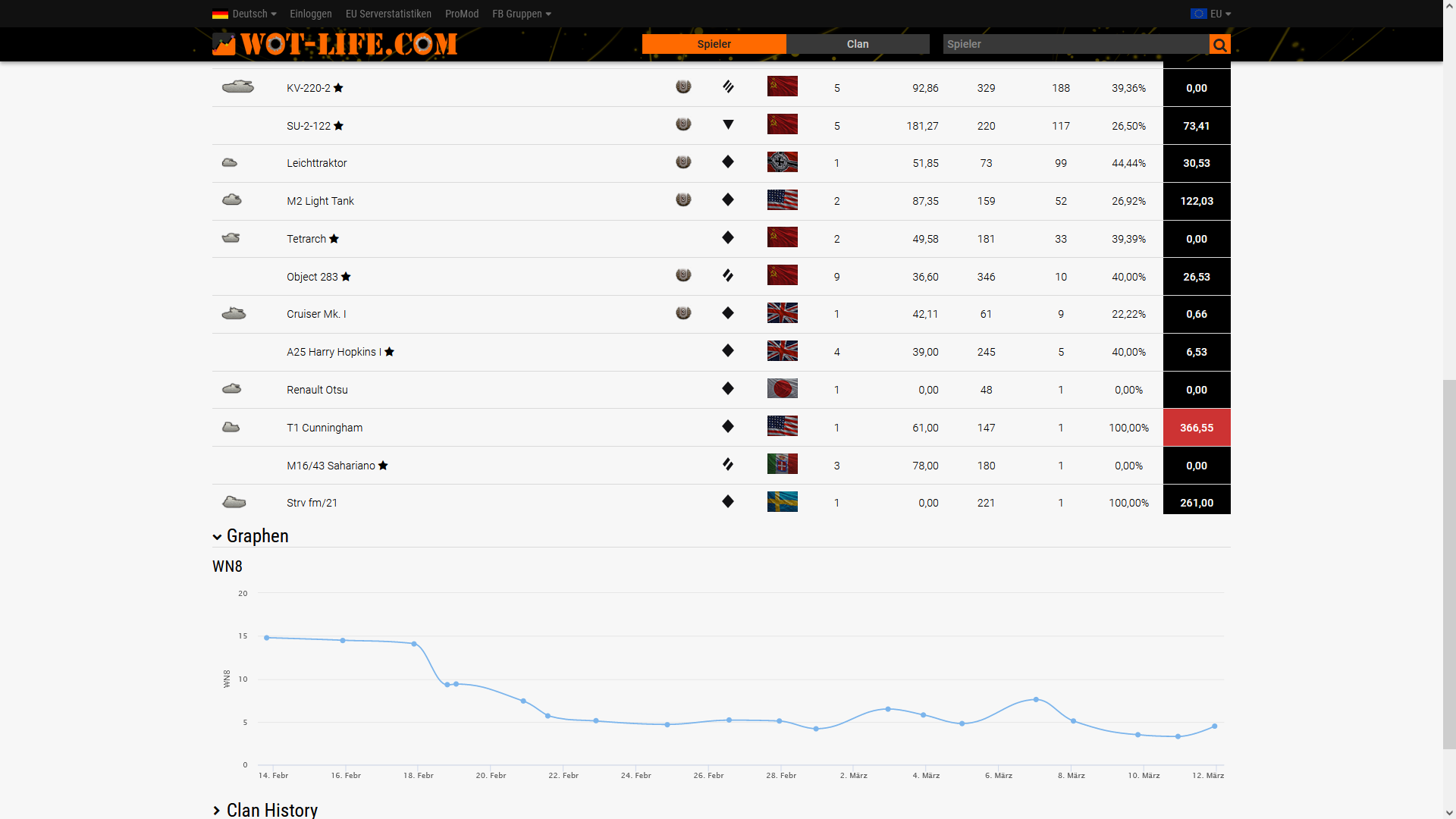Click the German flag in Leichttraktor row
This screenshot has height=819, width=1456.
tap(782, 162)
